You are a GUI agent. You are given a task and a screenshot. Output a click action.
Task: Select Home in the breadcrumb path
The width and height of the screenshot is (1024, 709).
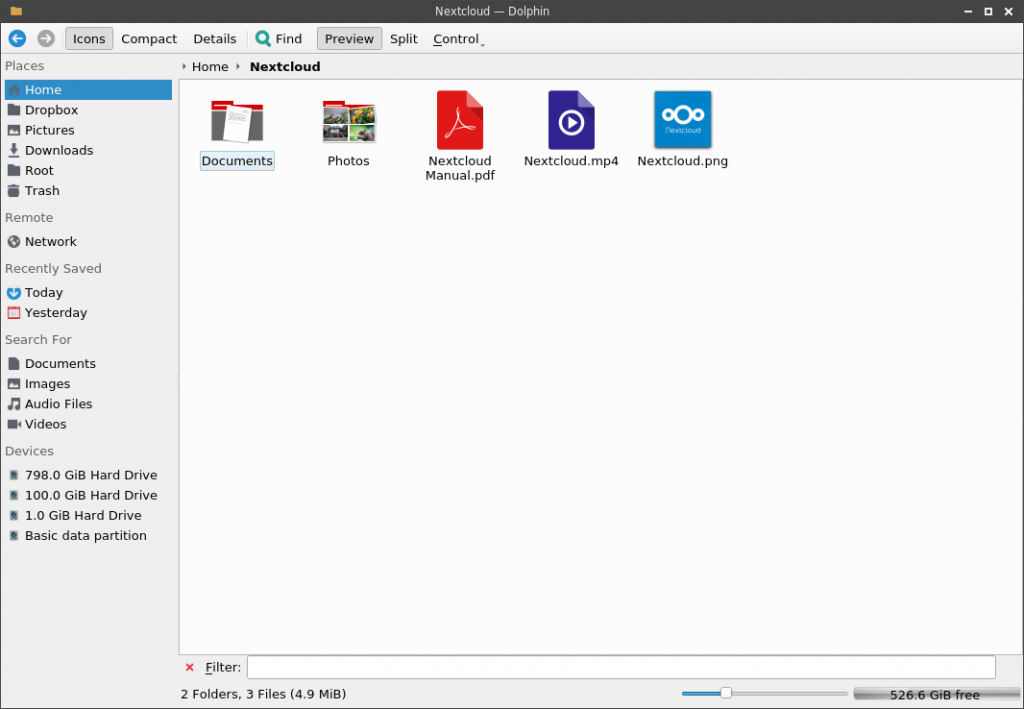[210, 66]
